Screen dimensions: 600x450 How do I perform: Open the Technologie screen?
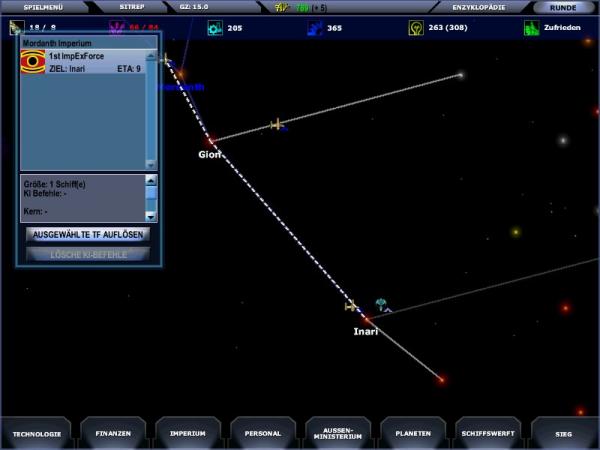coord(37,434)
